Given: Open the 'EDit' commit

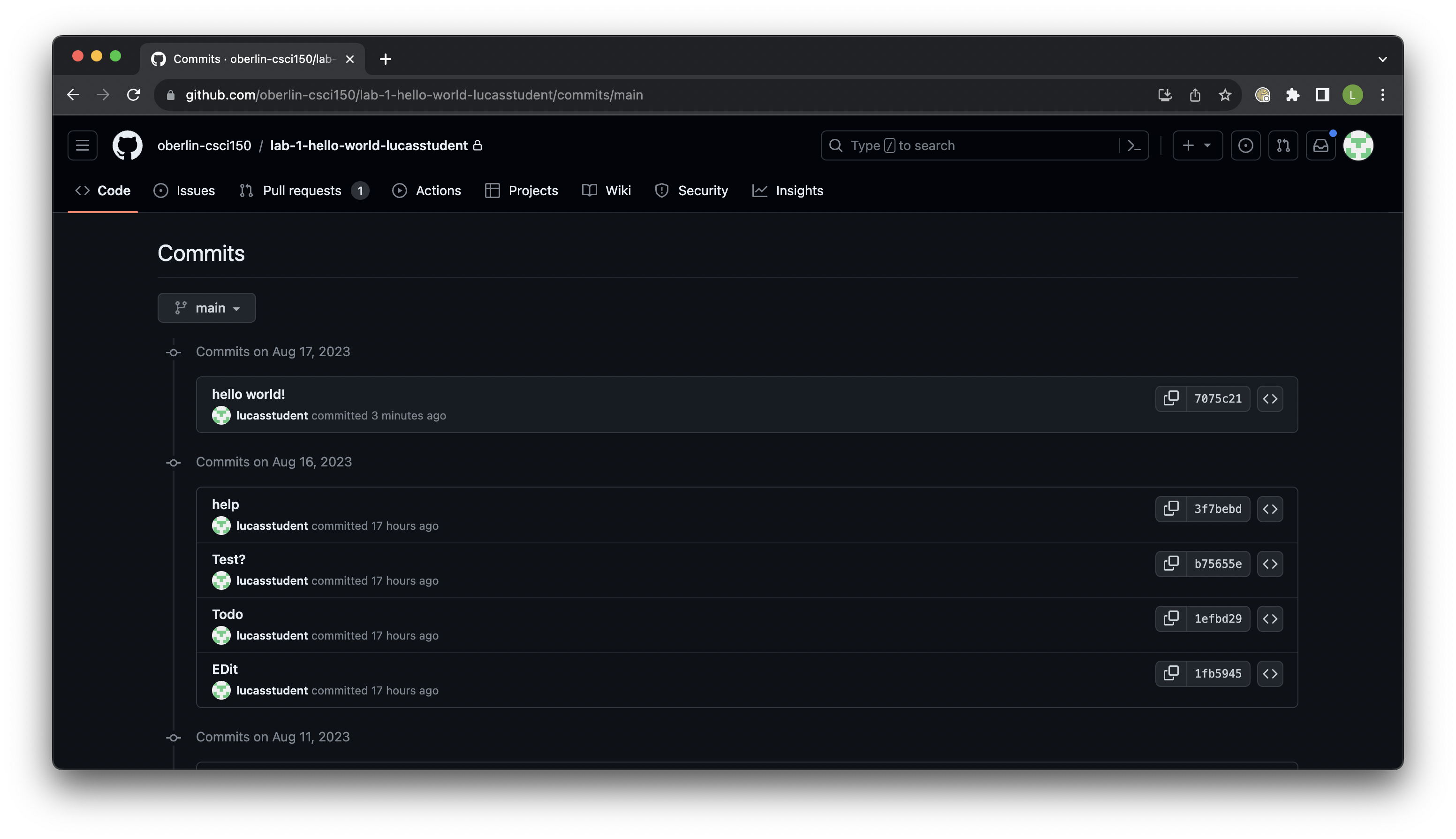Looking at the screenshot, I should [224, 669].
